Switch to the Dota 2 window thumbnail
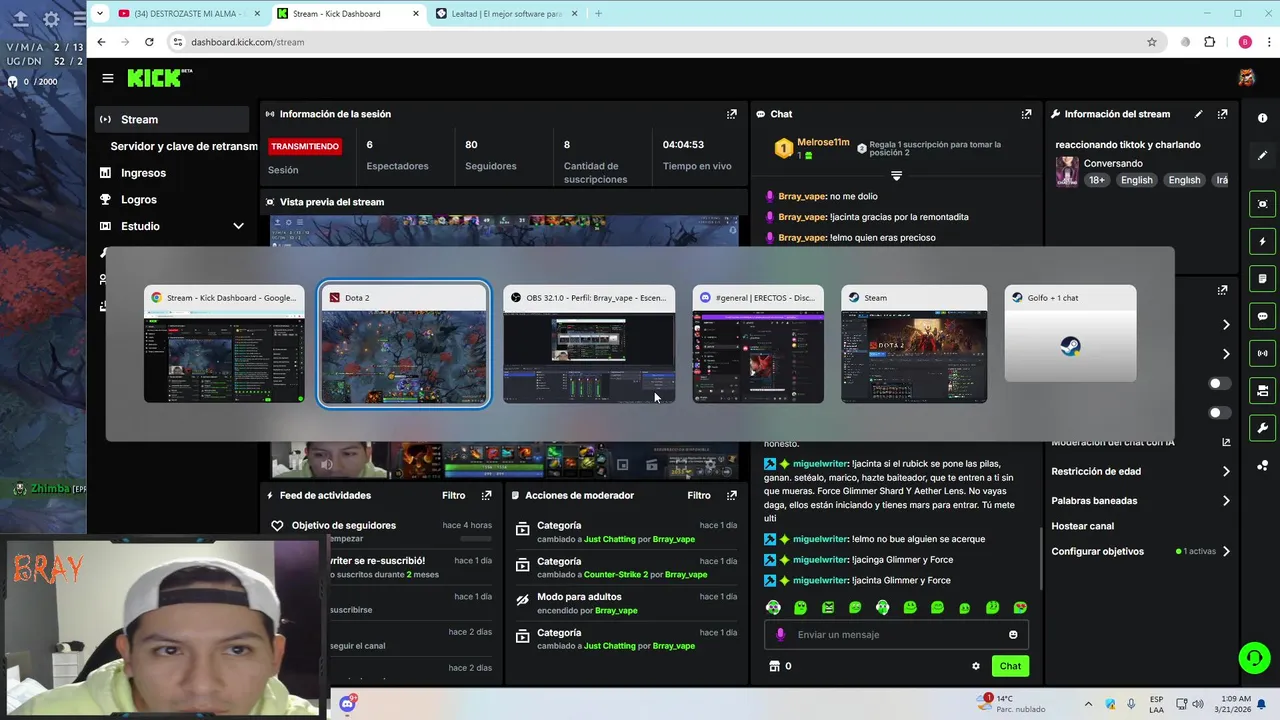Screen dimensions: 1280x720 click(404, 344)
